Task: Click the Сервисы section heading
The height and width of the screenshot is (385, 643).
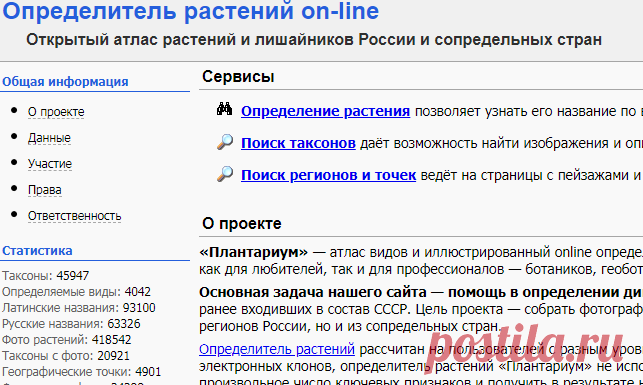Action: 238,77
